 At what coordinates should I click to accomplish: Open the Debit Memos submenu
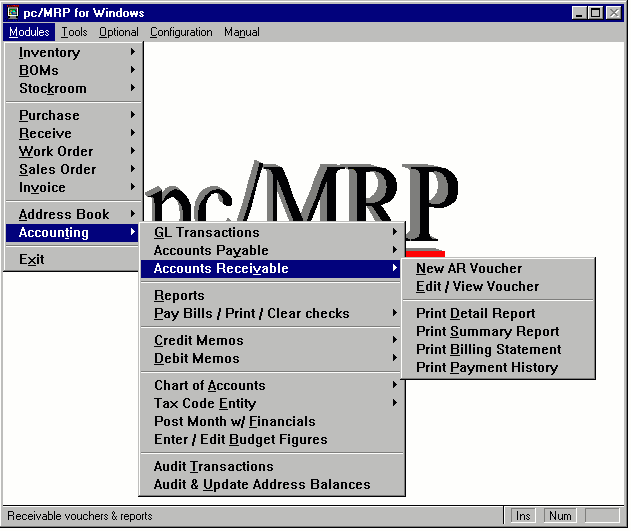point(272,358)
